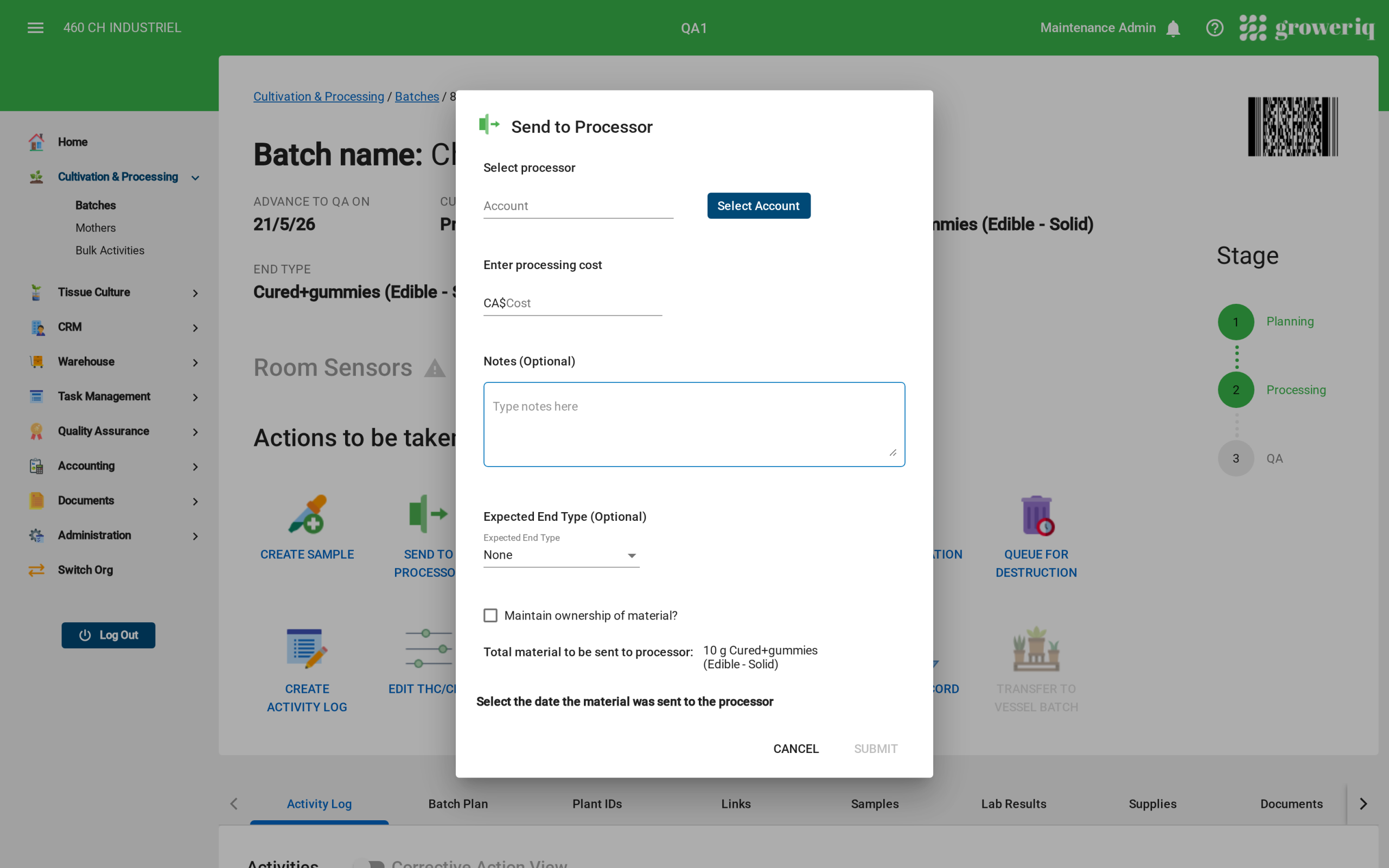Click the Administration gear icon
1389x868 pixels.
coord(37,535)
